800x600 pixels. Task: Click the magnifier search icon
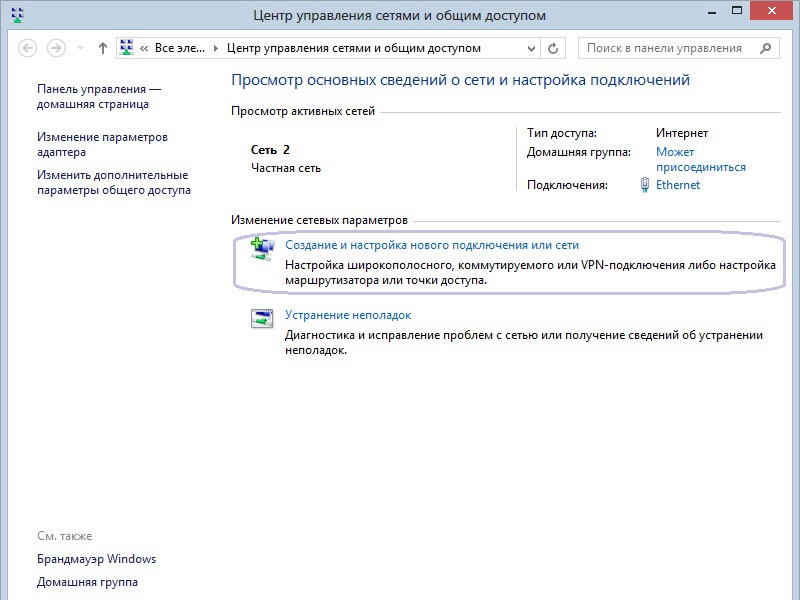coord(765,48)
